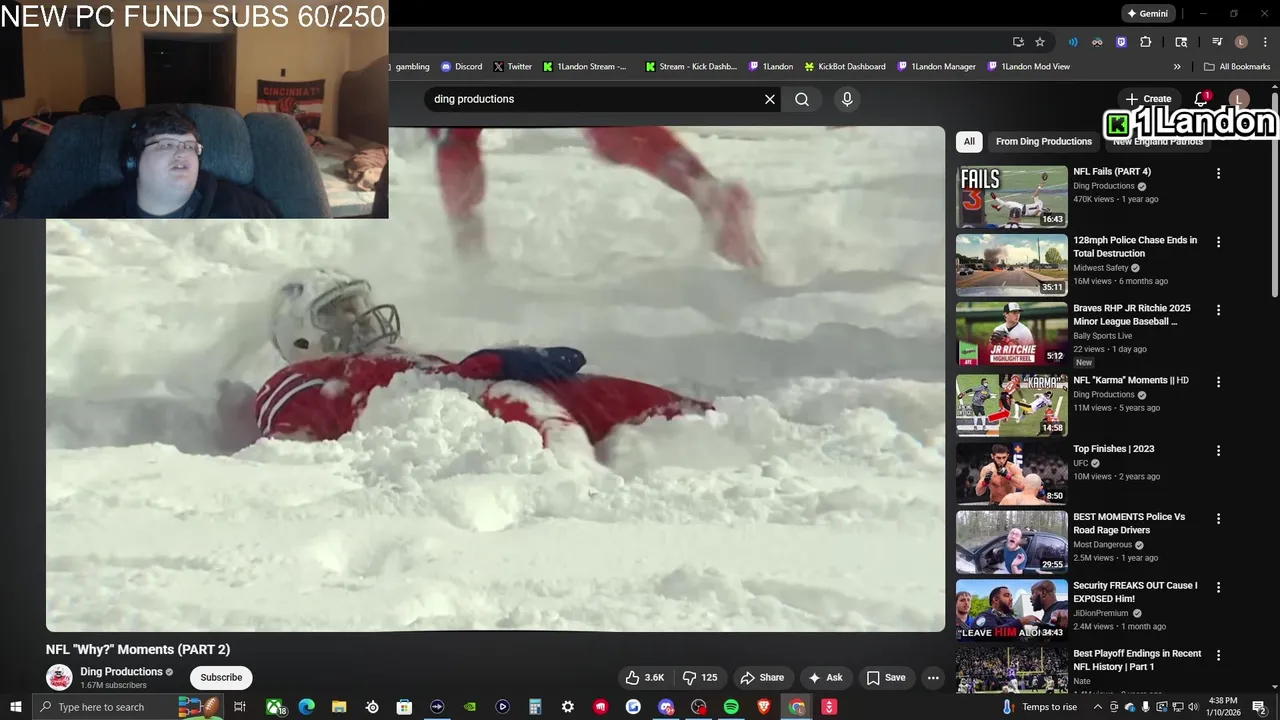
Task: Open the Ding Productions channel name link
Action: click(121, 672)
